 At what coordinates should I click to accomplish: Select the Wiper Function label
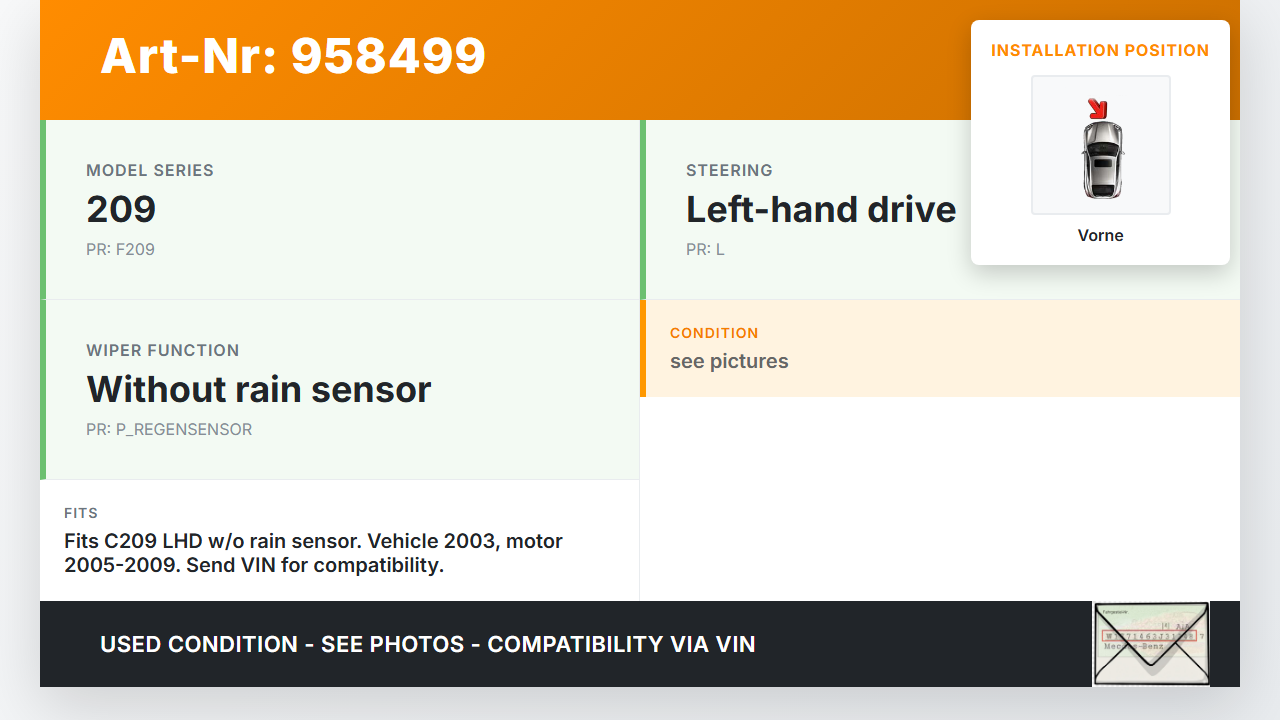pos(163,350)
